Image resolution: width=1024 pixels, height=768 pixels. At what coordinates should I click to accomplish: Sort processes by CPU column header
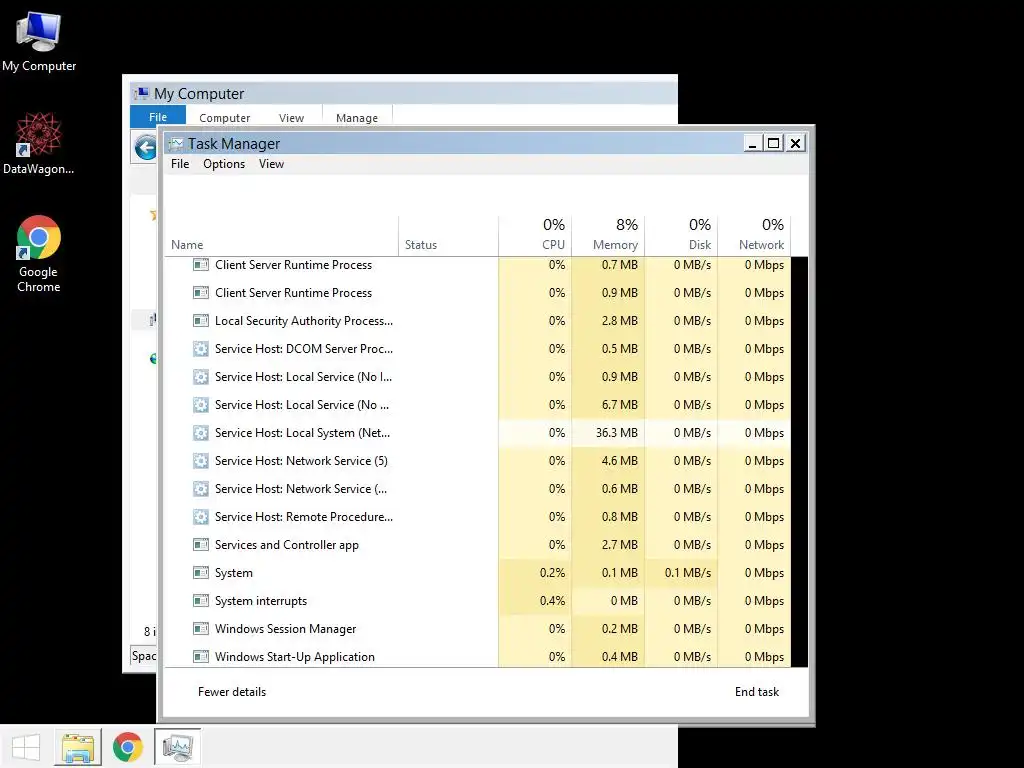pyautogui.click(x=535, y=236)
